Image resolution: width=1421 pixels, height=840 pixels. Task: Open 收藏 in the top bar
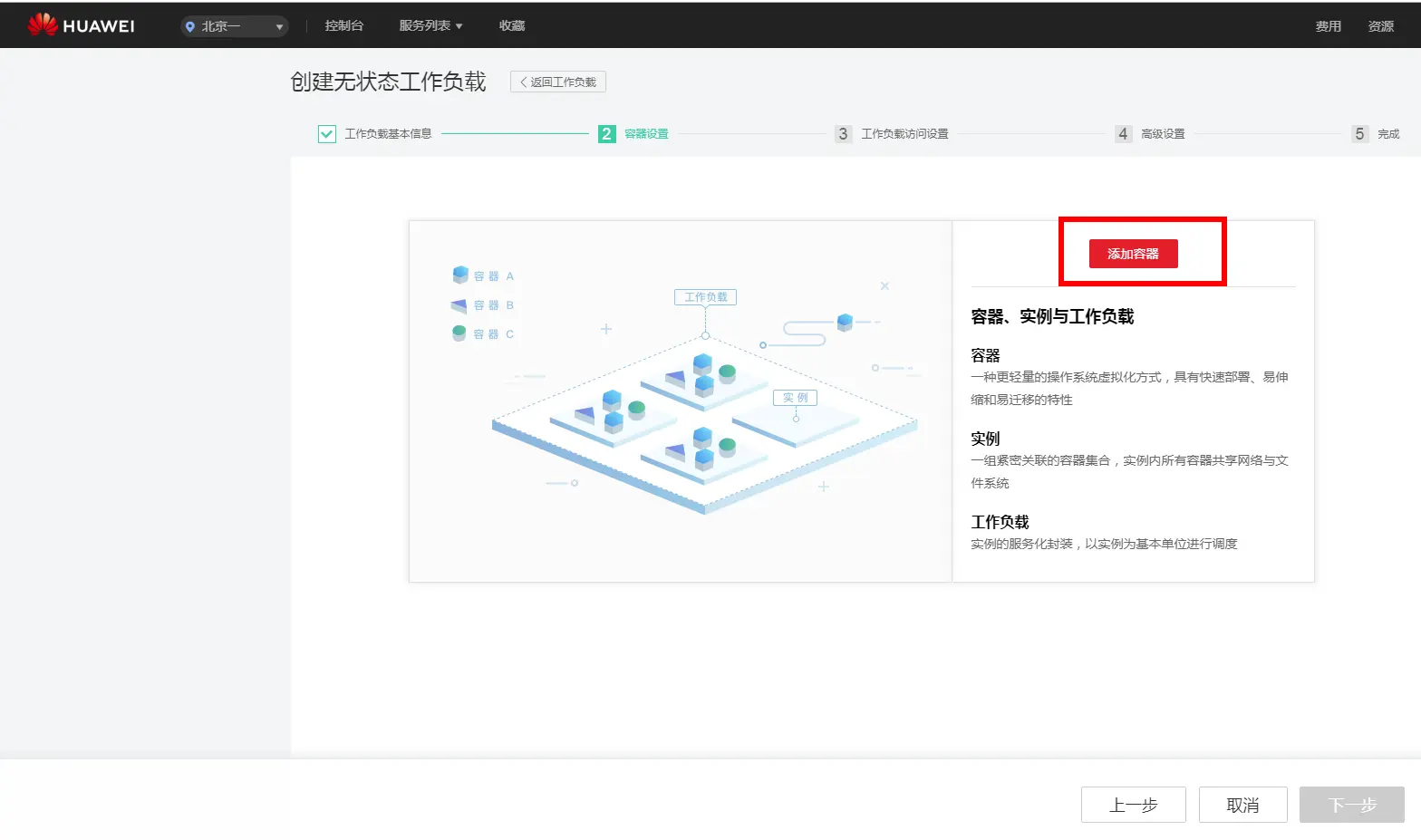point(512,25)
